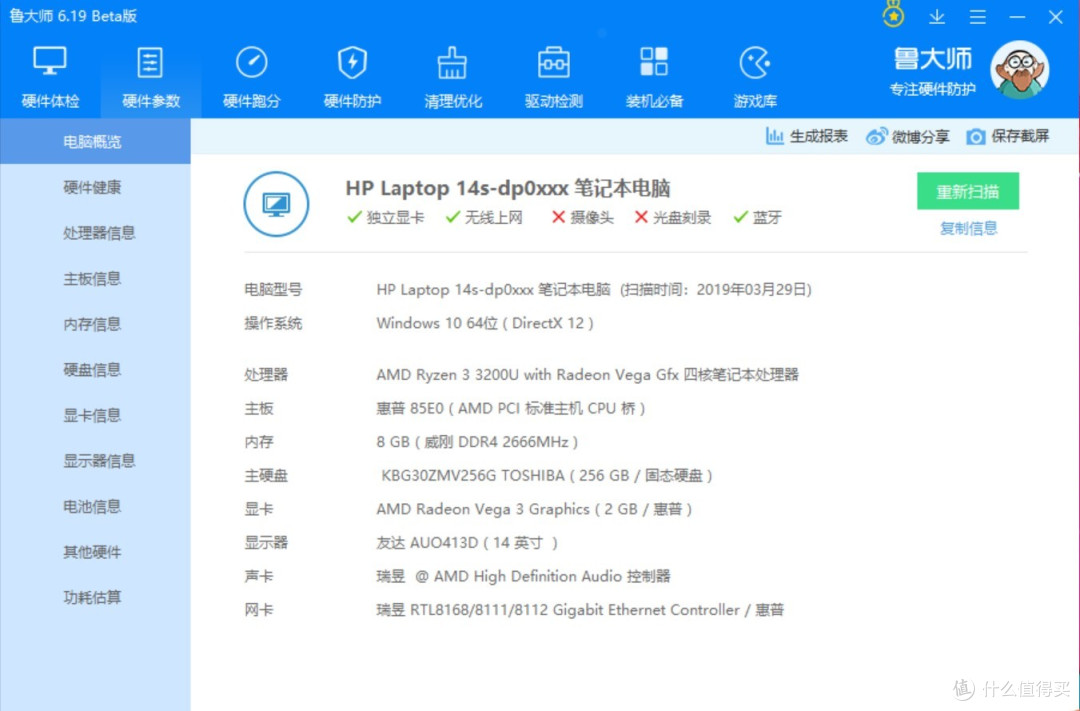Click the download arrow in the title bar
This screenshot has height=711, width=1080.
click(937, 16)
